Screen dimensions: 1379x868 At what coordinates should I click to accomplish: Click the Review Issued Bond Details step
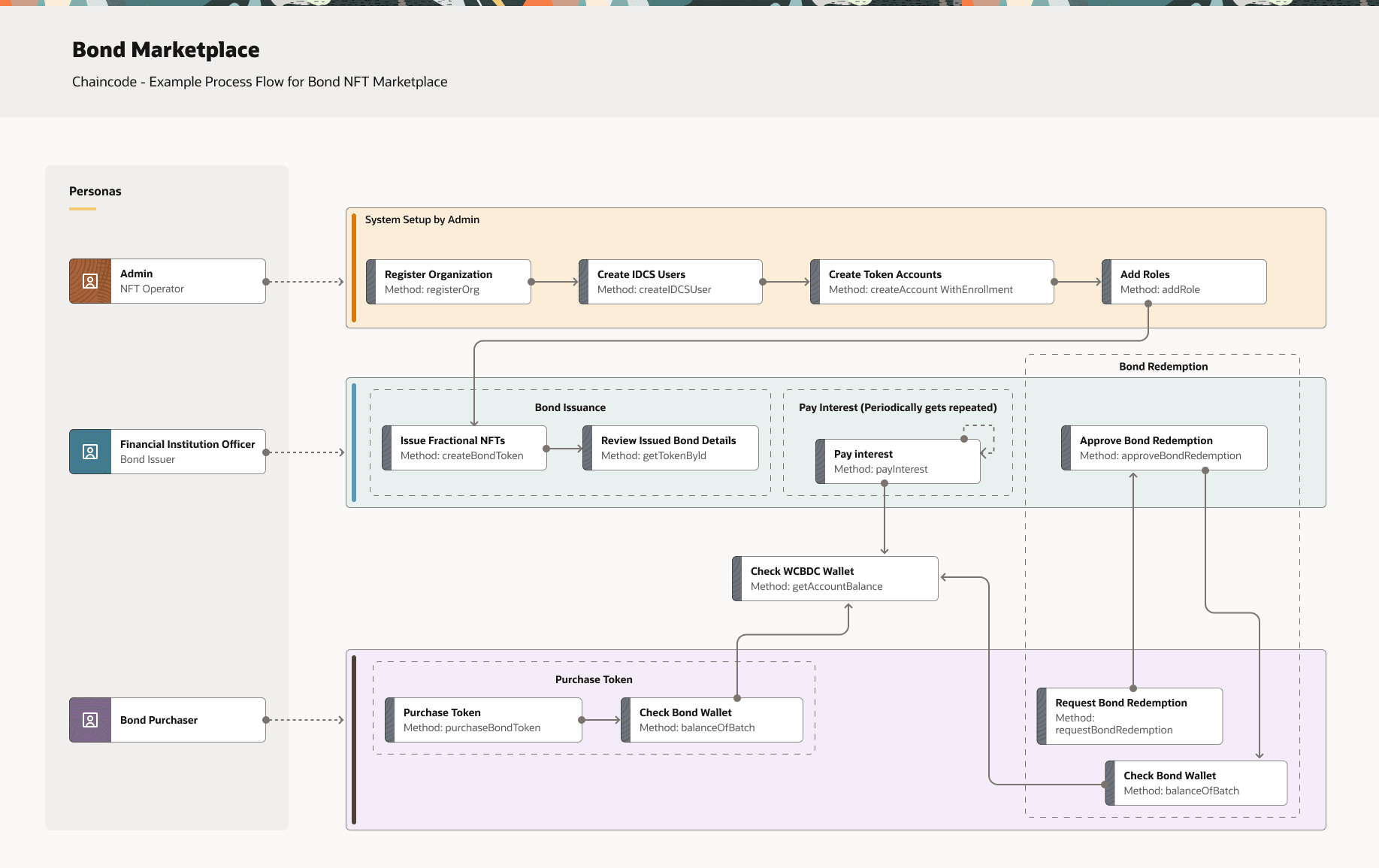click(670, 448)
